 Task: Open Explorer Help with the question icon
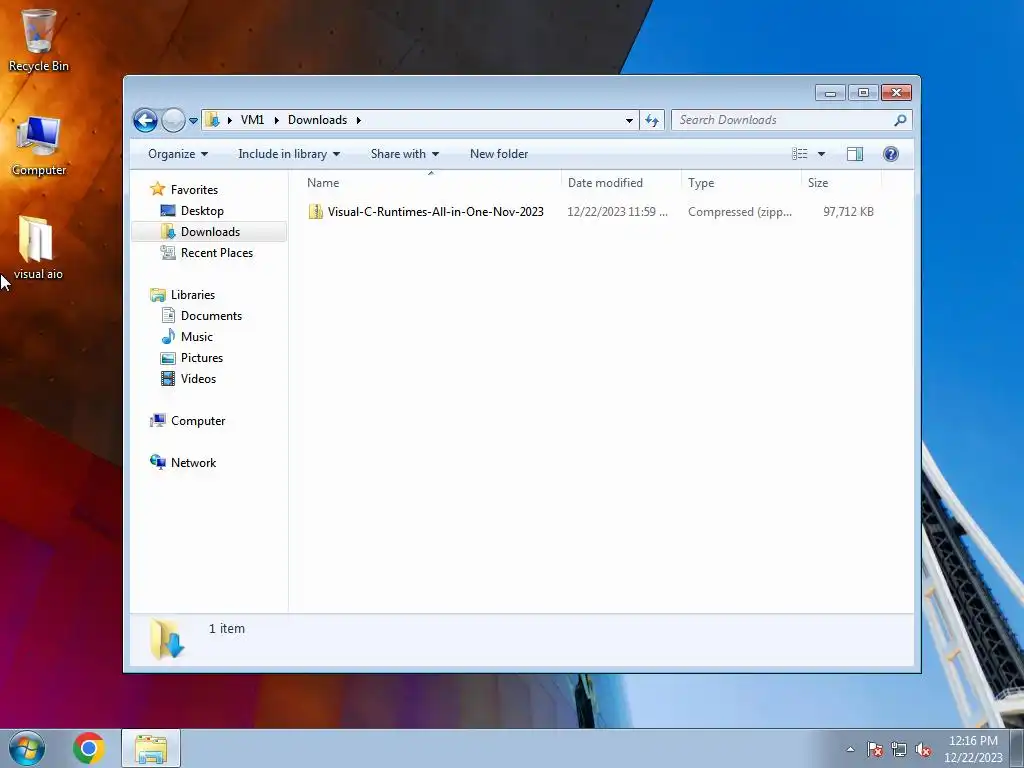tap(890, 154)
